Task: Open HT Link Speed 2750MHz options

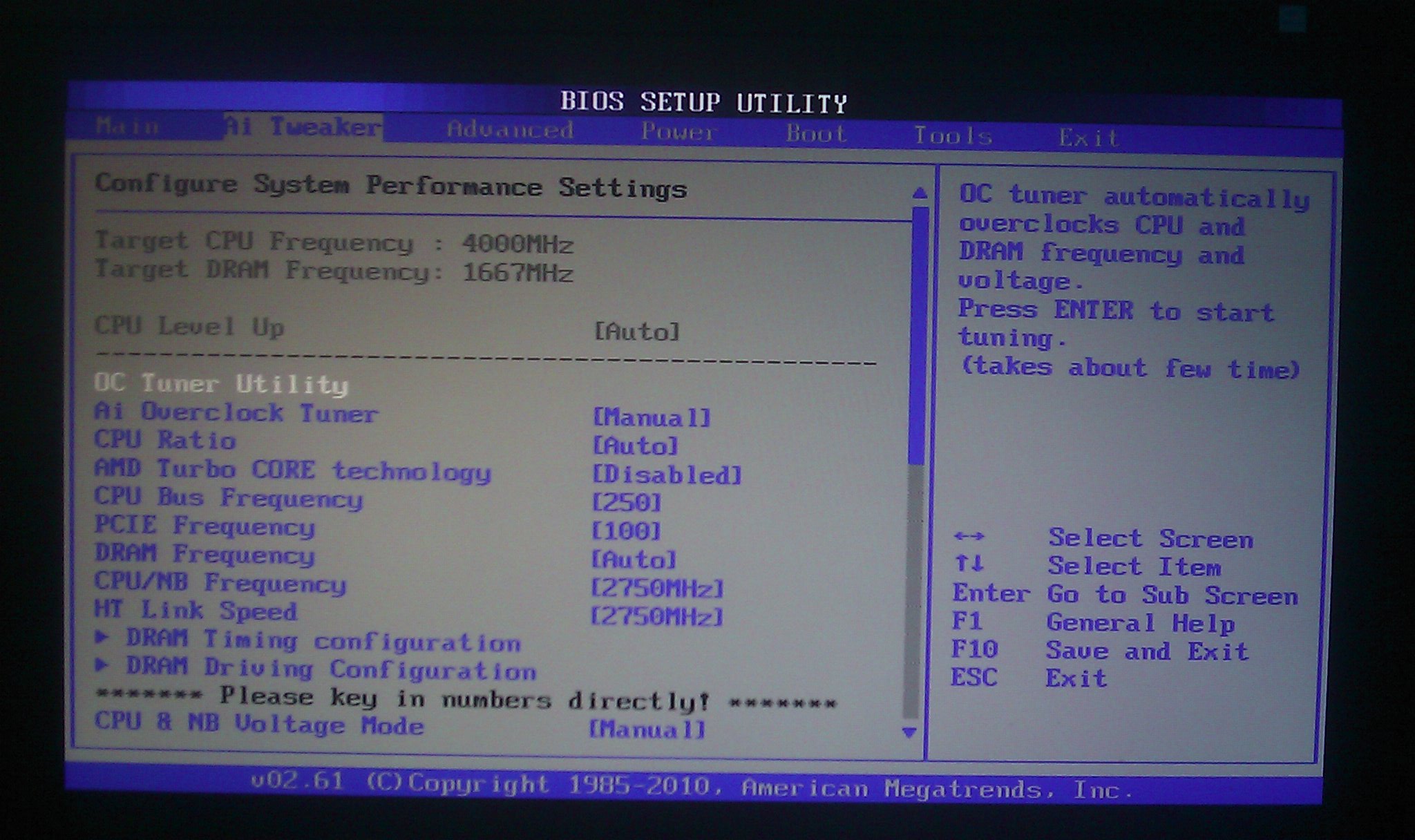Action: (656, 617)
